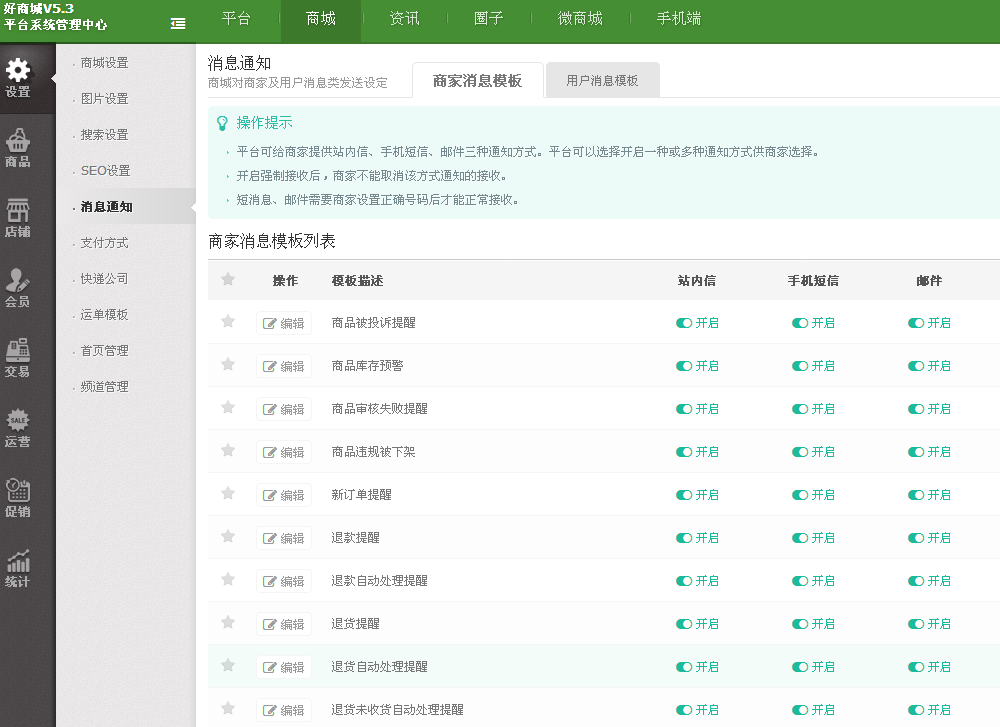Switch to the 手机端 top menu
The image size is (1000, 727).
pos(679,18)
